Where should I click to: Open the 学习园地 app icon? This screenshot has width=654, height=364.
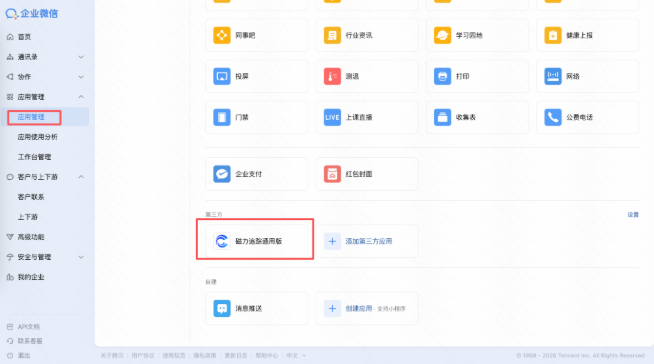point(442,35)
